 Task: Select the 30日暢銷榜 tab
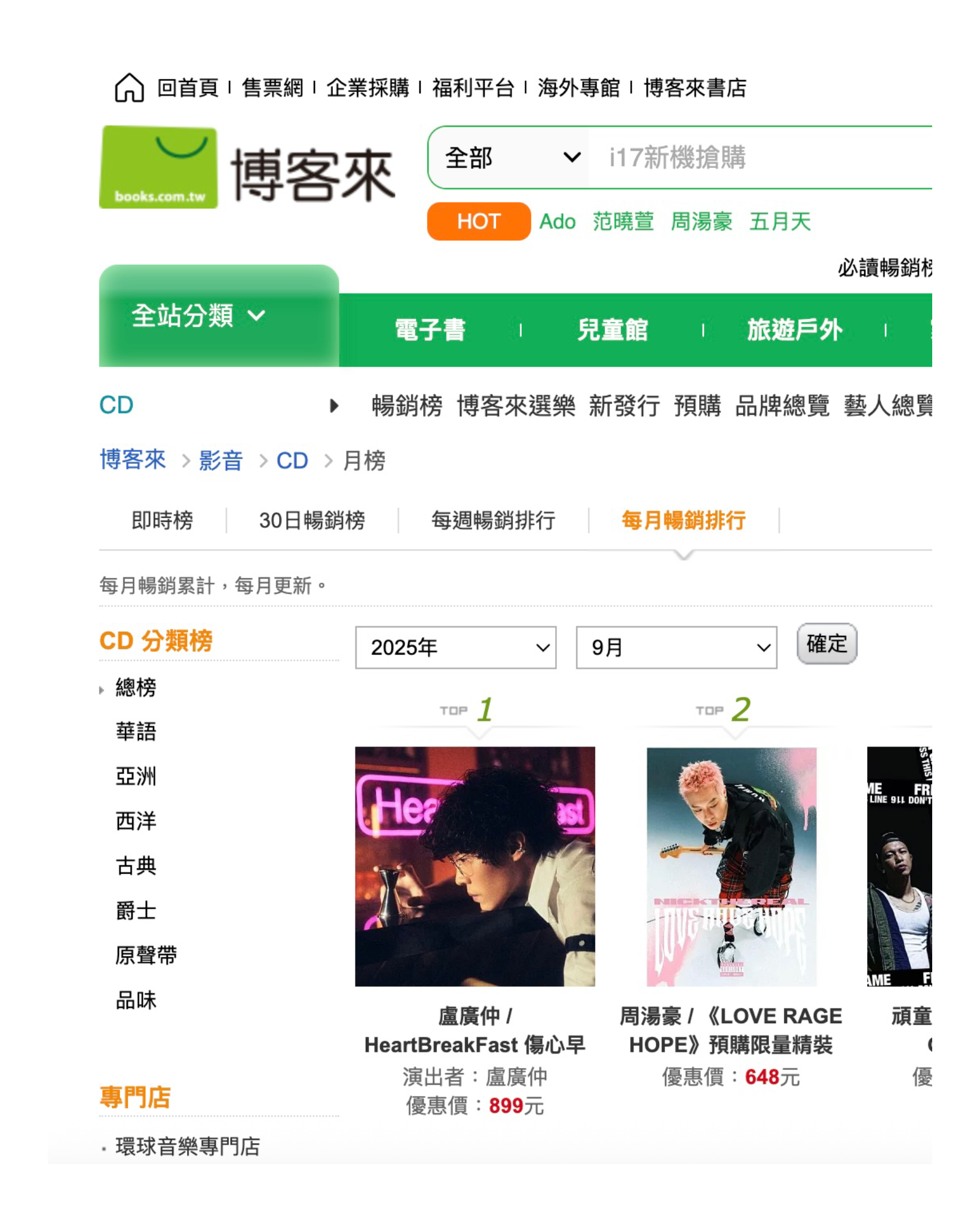[311, 520]
